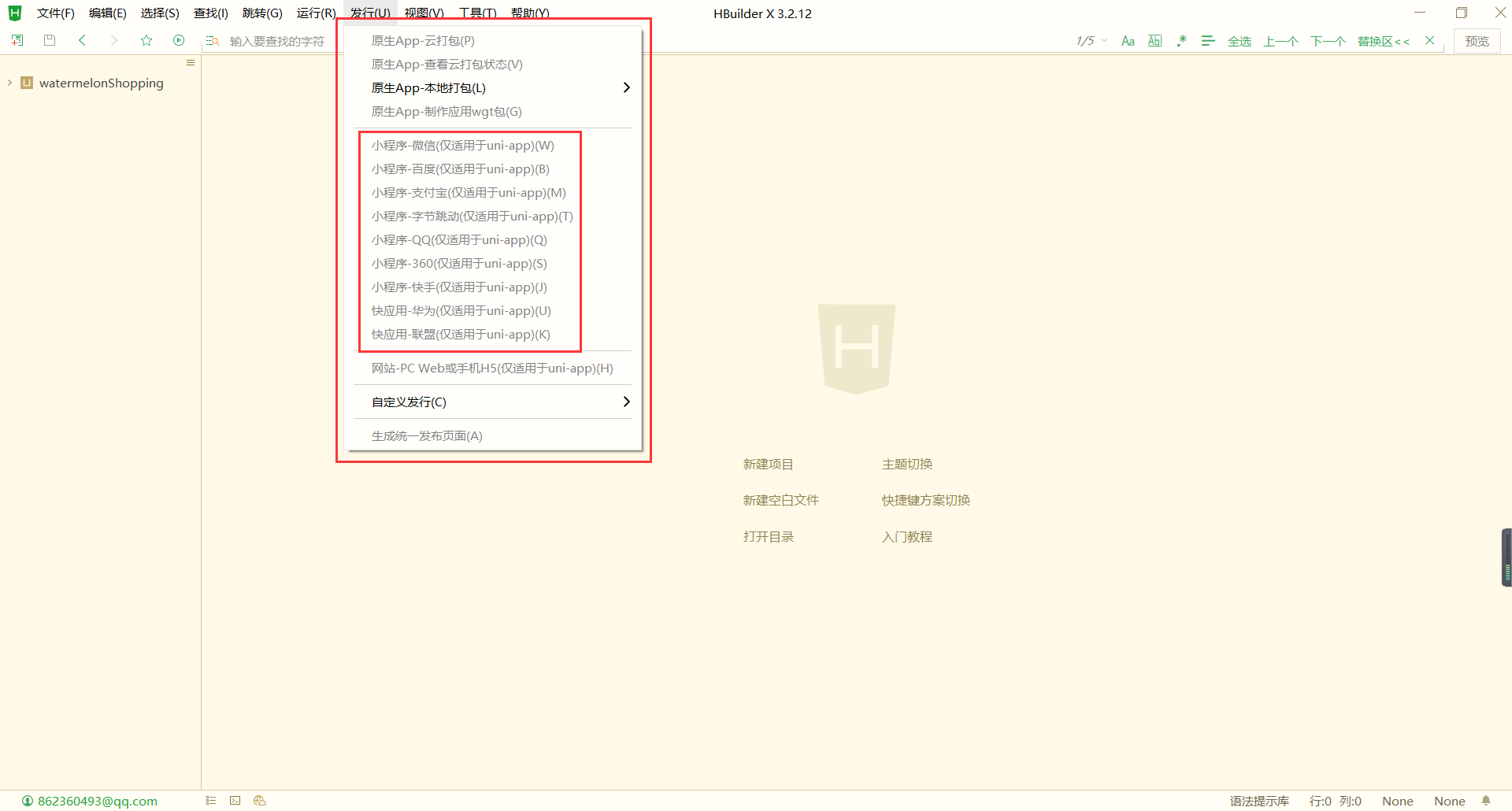Click the 新建空白文件 link
Image resolution: width=1512 pixels, height=811 pixels.
(781, 501)
